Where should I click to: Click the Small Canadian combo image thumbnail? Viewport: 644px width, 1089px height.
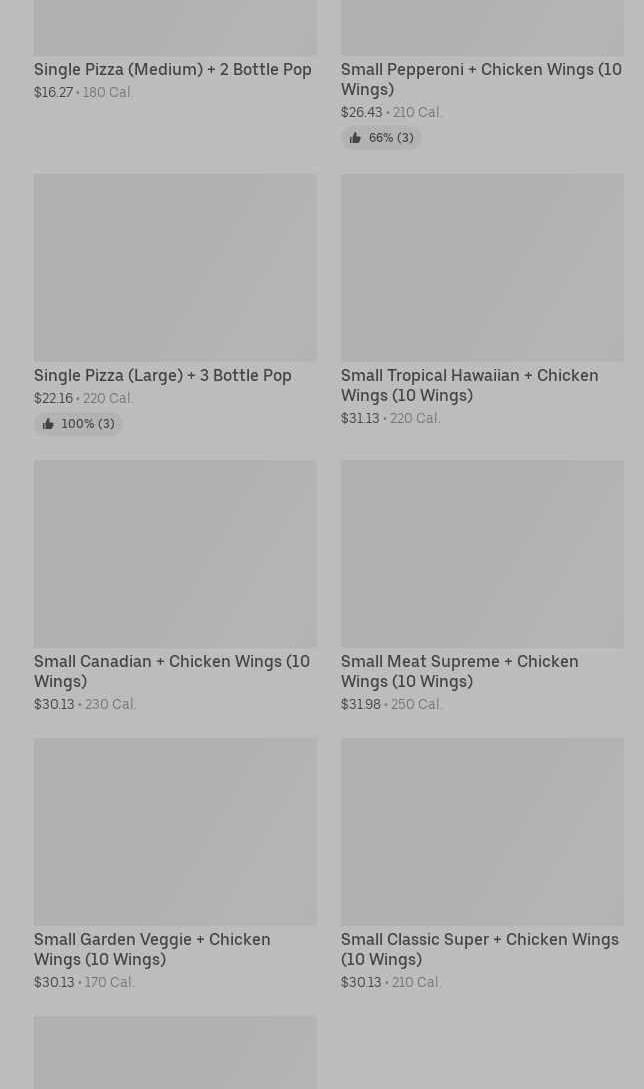(x=175, y=553)
